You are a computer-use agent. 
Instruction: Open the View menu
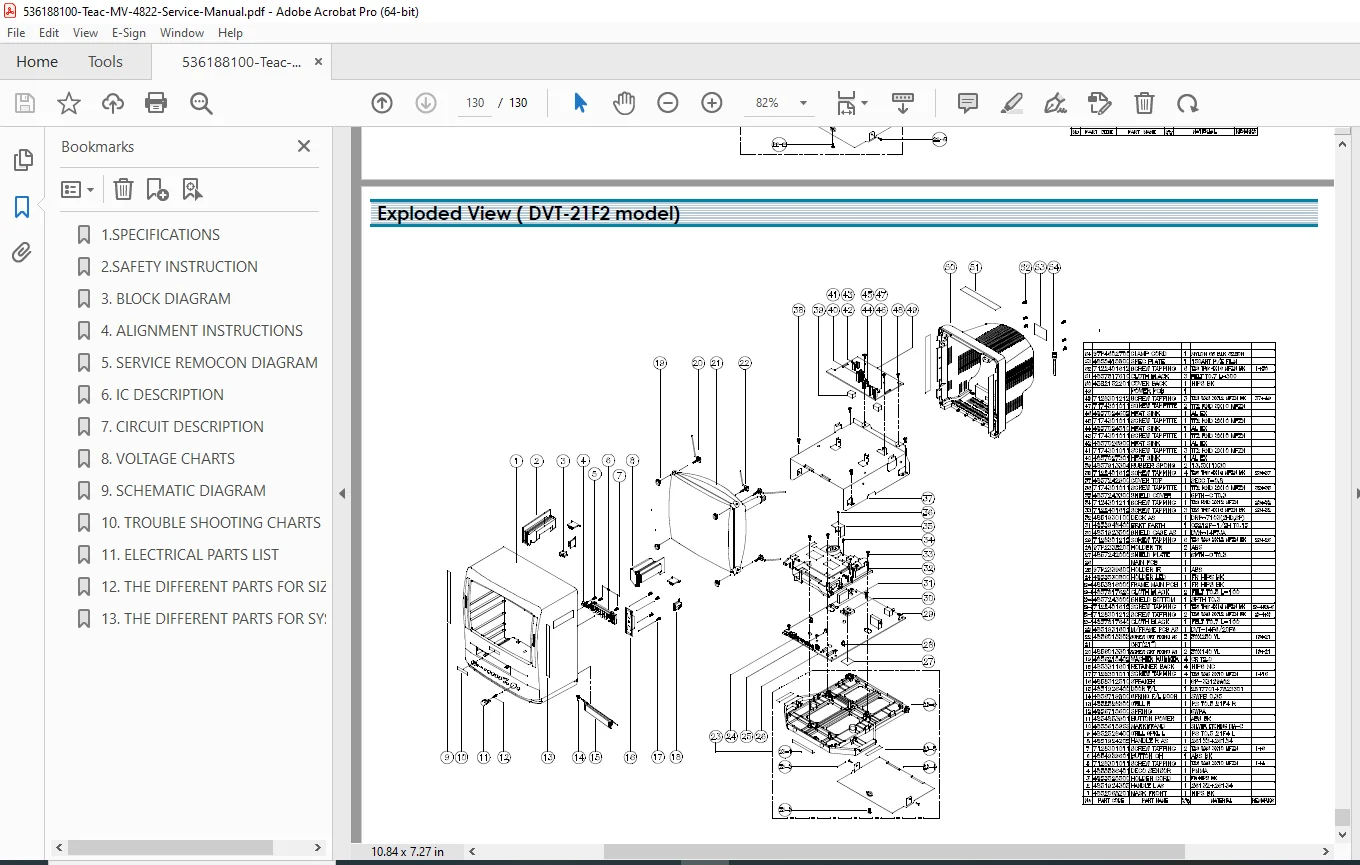85,33
